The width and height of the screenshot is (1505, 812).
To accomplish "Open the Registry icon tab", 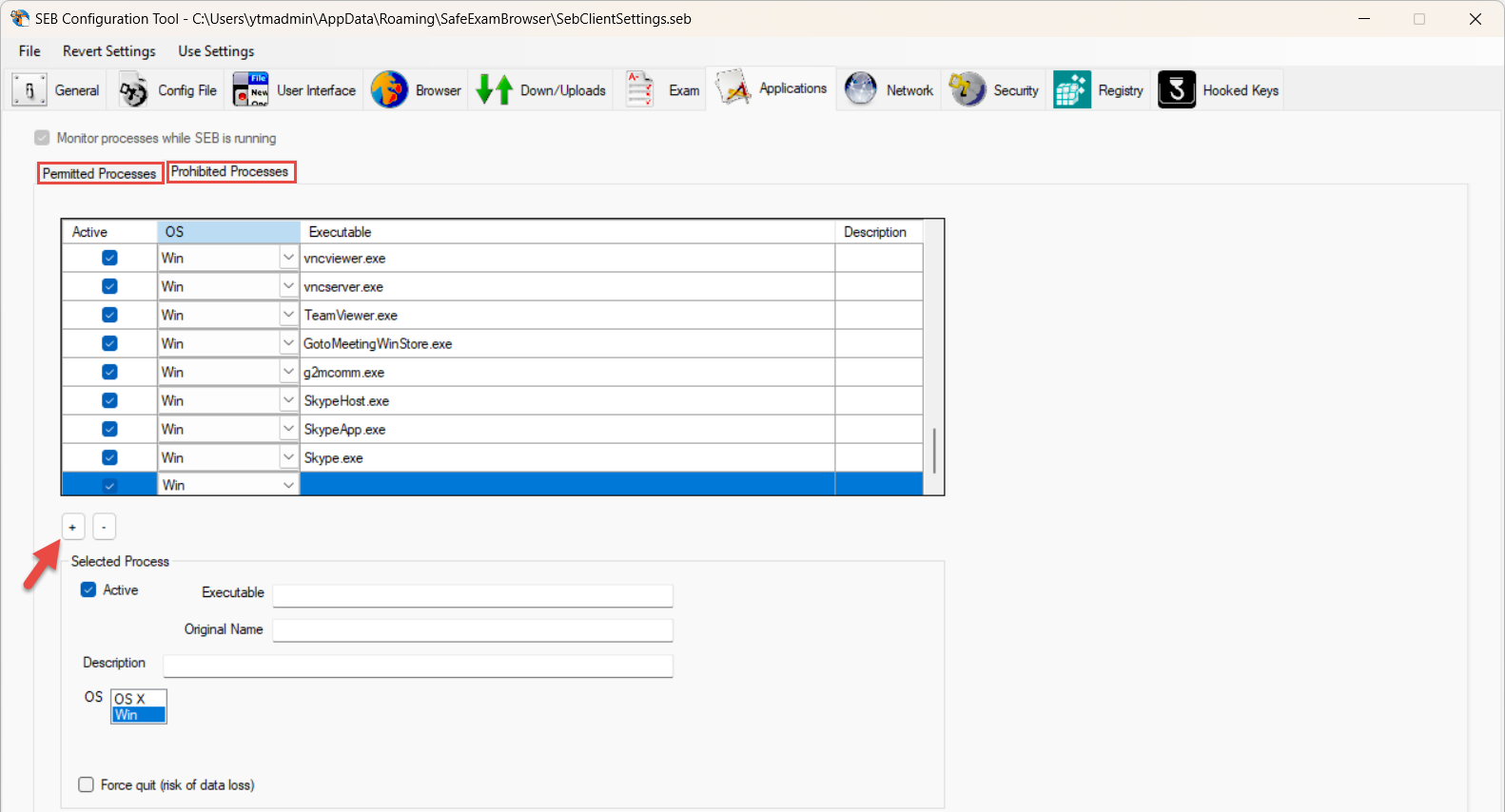I will point(1072,90).
